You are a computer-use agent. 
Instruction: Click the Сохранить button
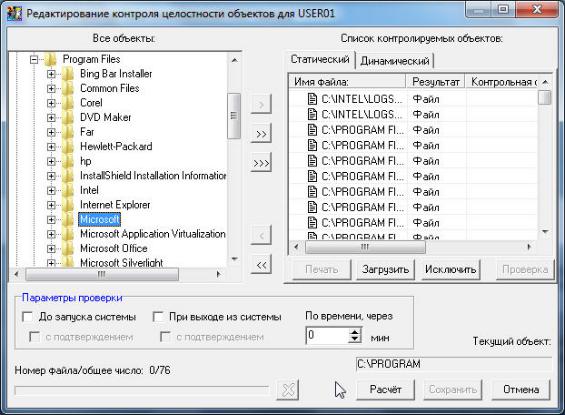point(453,389)
